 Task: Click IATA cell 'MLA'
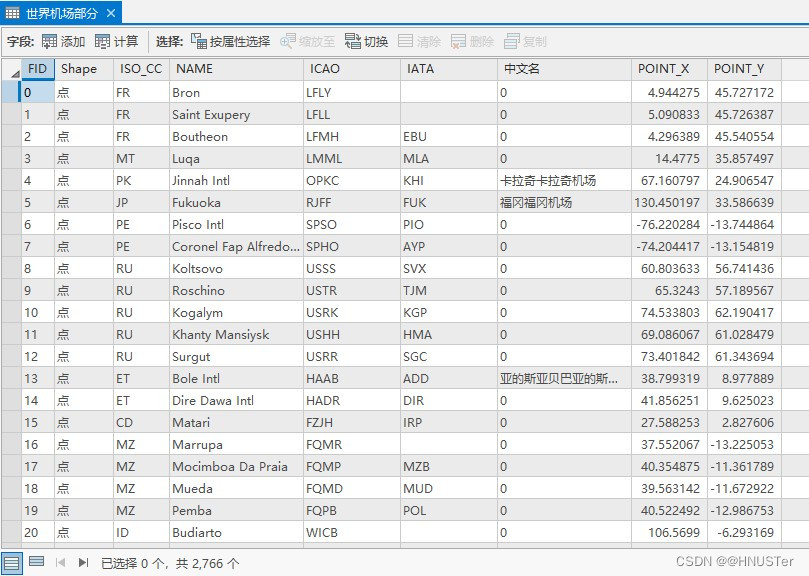pyautogui.click(x=449, y=158)
